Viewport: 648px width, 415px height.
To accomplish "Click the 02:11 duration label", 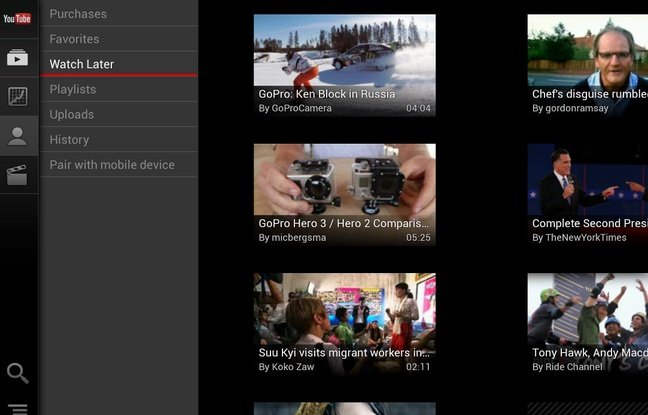I will pyautogui.click(x=418, y=367).
